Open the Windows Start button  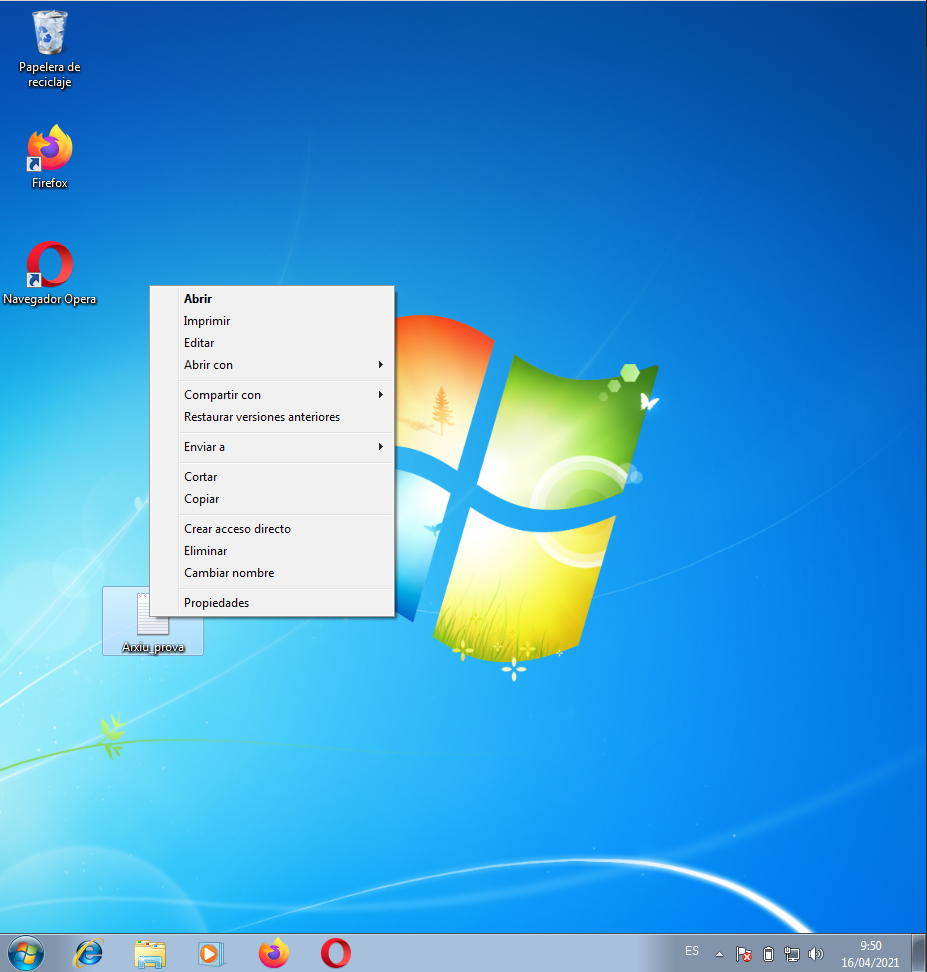25,953
